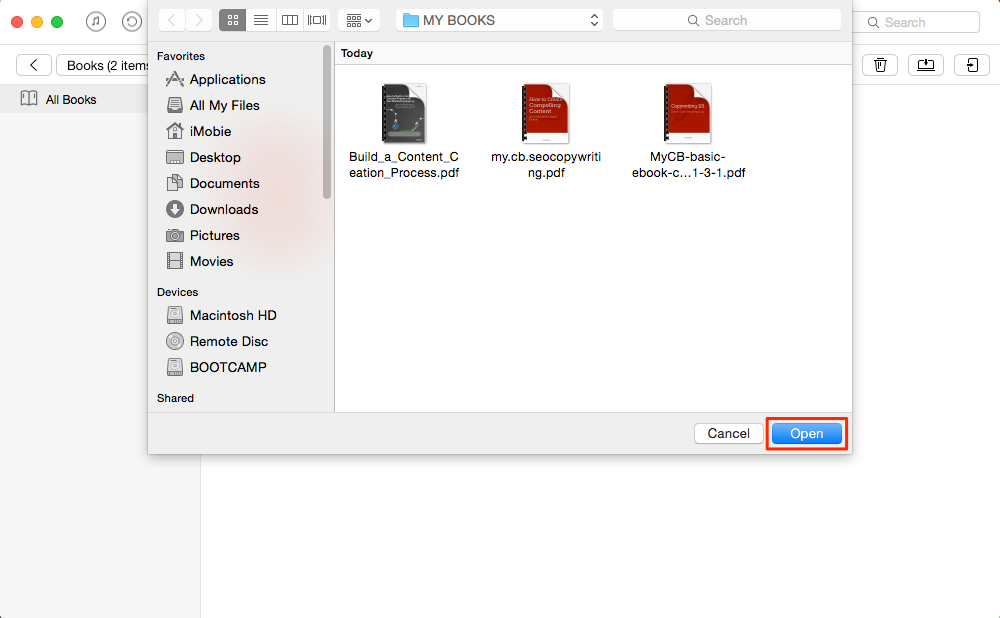
Task: Click the file name label Build_a_Content_C eation_Process.pdf
Action: [x=404, y=165]
